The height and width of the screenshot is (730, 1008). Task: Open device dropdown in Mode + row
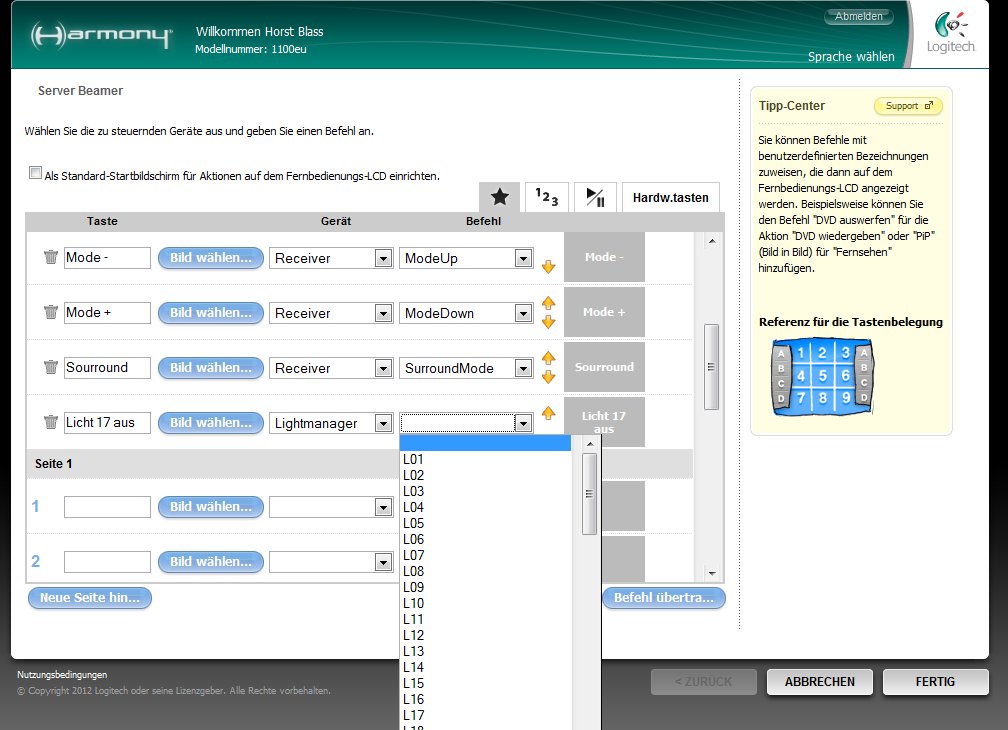[382, 314]
